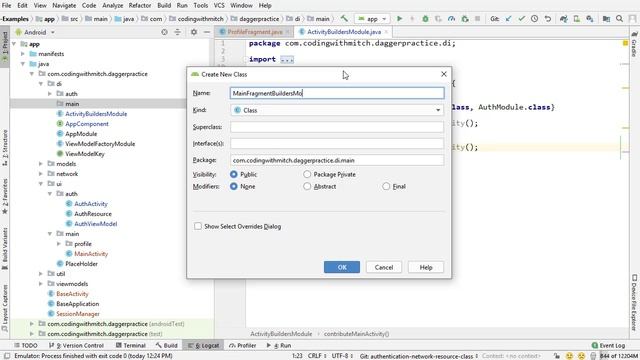Screen dimensions: 640x360
Task: Click OK in Create New Class dialog
Action: pyautogui.click(x=342, y=267)
